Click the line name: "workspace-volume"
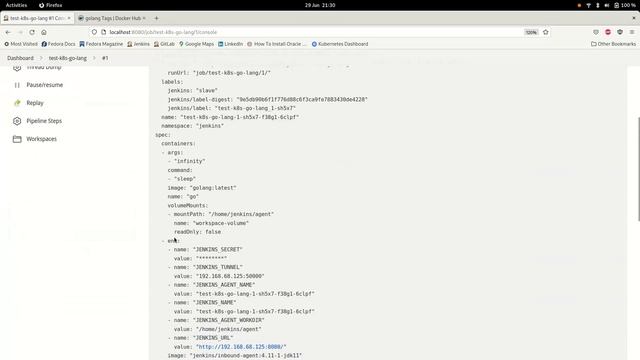This screenshot has width=640, height=360. 211,223
